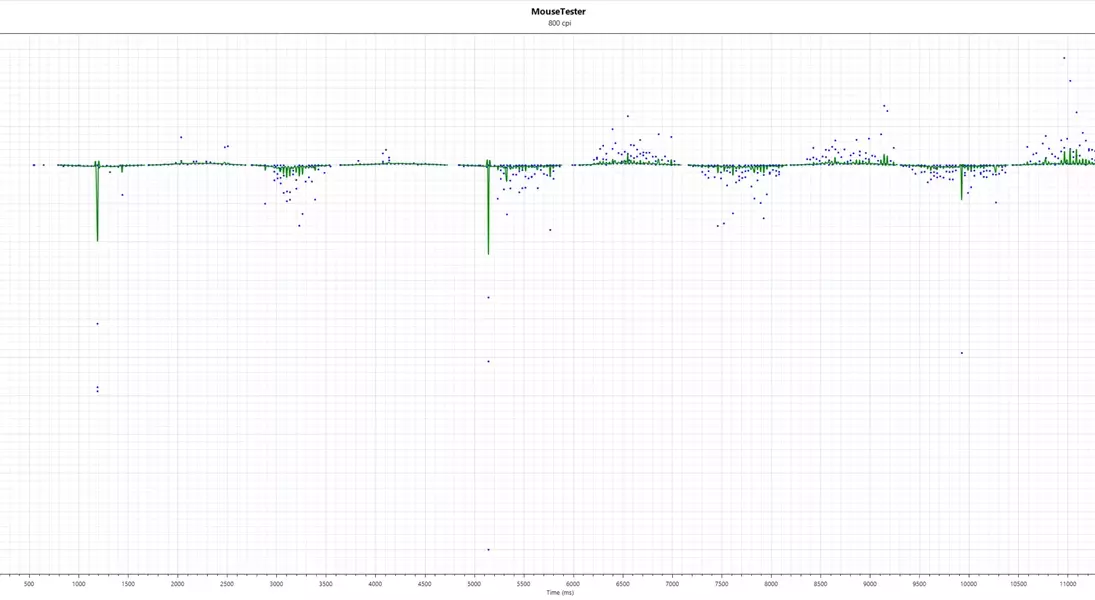The width and height of the screenshot is (1095, 600).
Task: Select the 9000 ms tick label
Action: [870, 583]
